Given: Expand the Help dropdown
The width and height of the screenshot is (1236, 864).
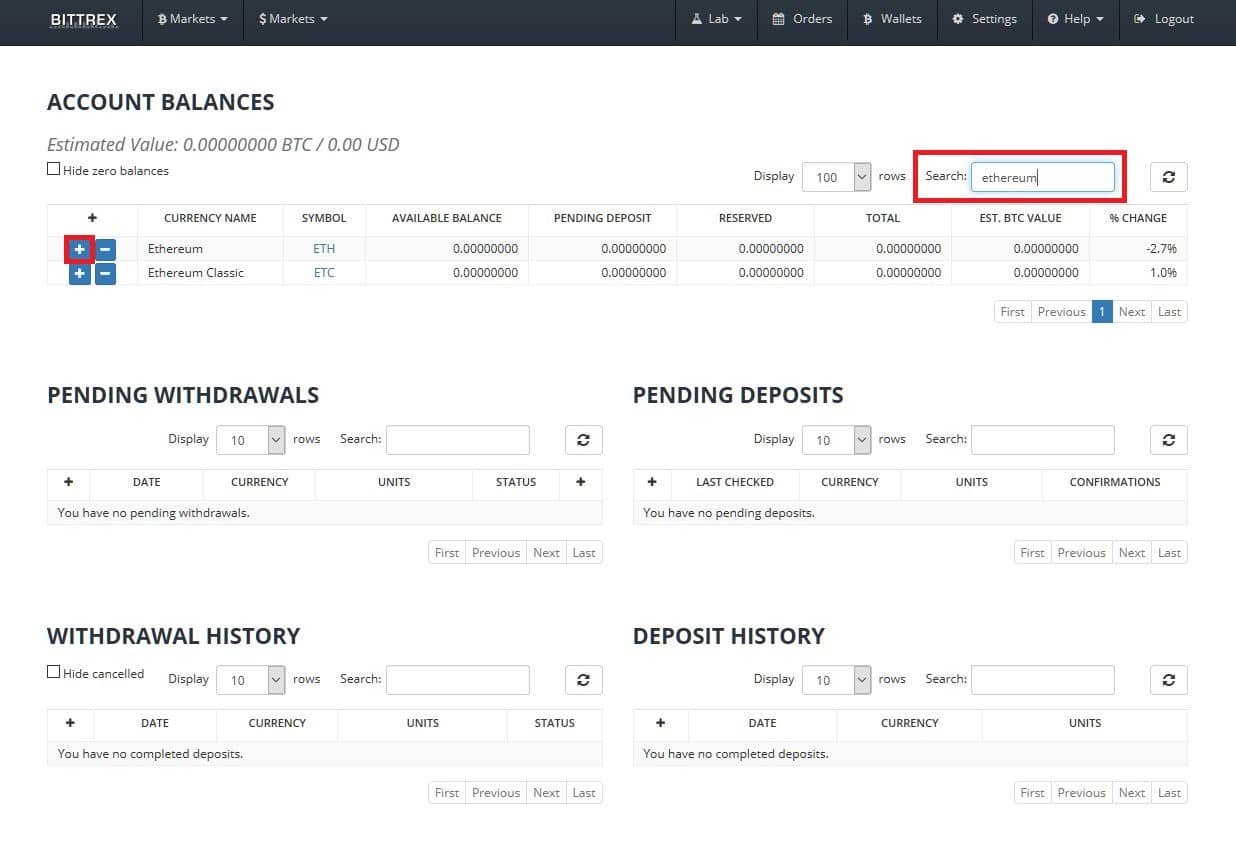Looking at the screenshot, I should (1075, 18).
